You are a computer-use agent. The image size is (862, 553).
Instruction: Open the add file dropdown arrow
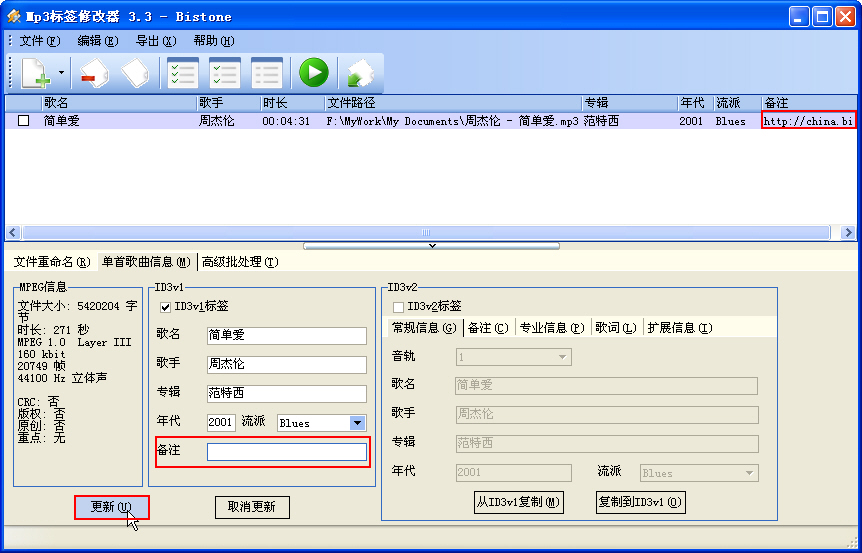61,73
